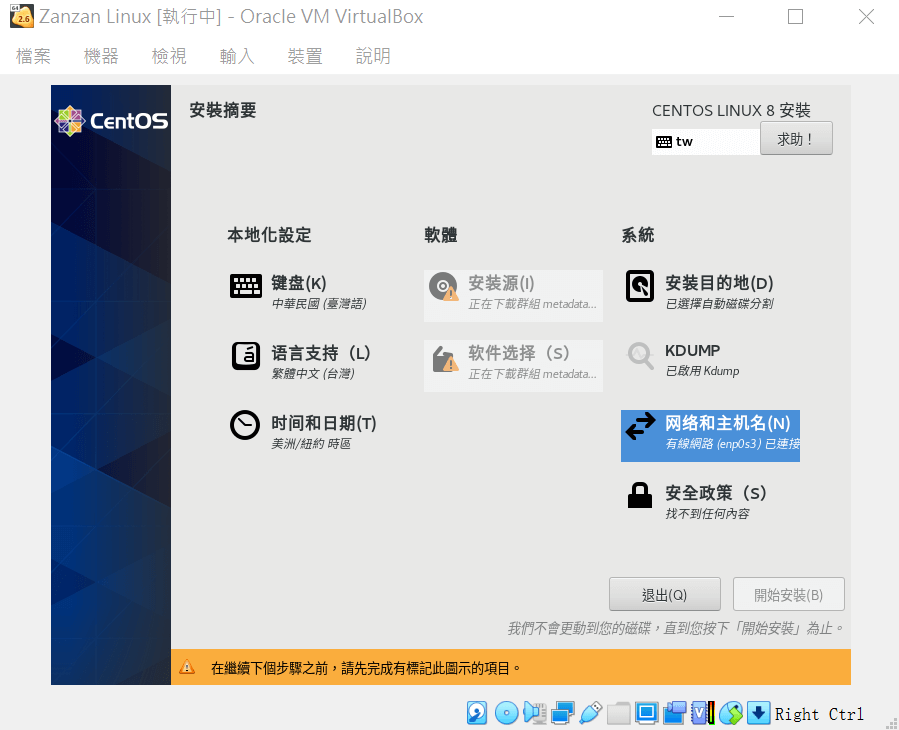This screenshot has width=899, height=730.
Task: Click the 有線網路 (enp0s3) 已連接 text
Action: pos(732,444)
